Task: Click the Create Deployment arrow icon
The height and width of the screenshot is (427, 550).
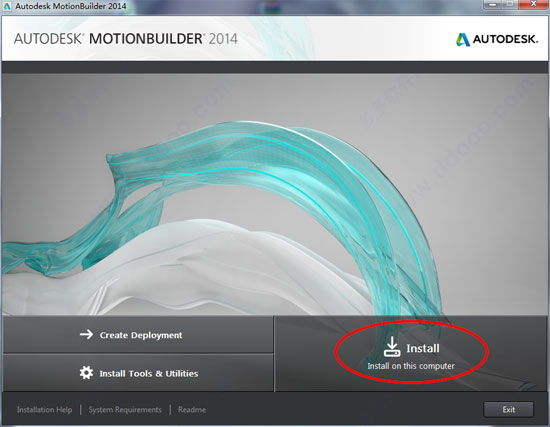Action: [x=86, y=334]
